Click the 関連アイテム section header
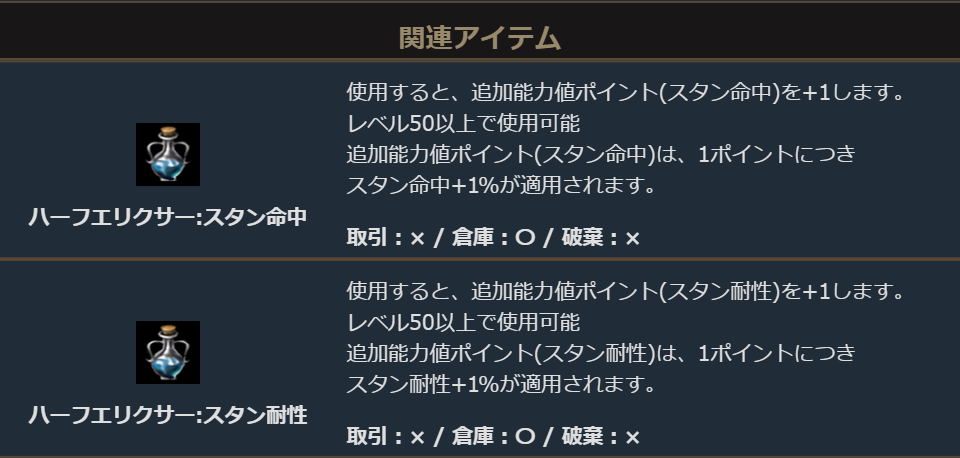 [x=479, y=38]
